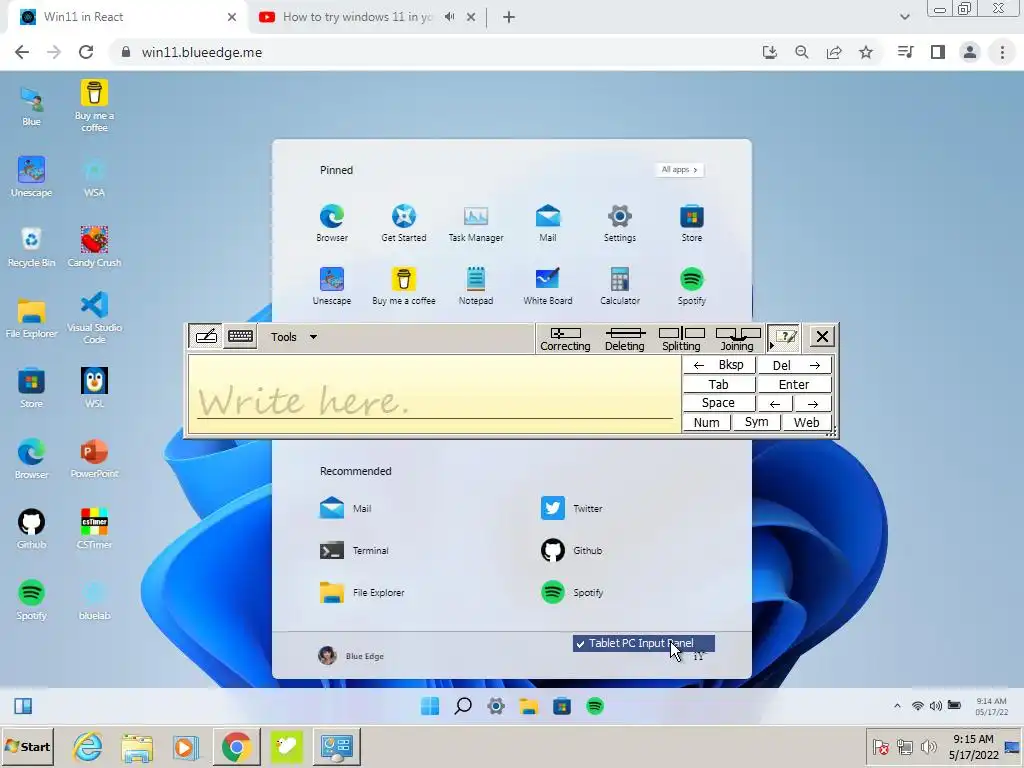Click the Del key
The image size is (1024, 768).
click(795, 365)
